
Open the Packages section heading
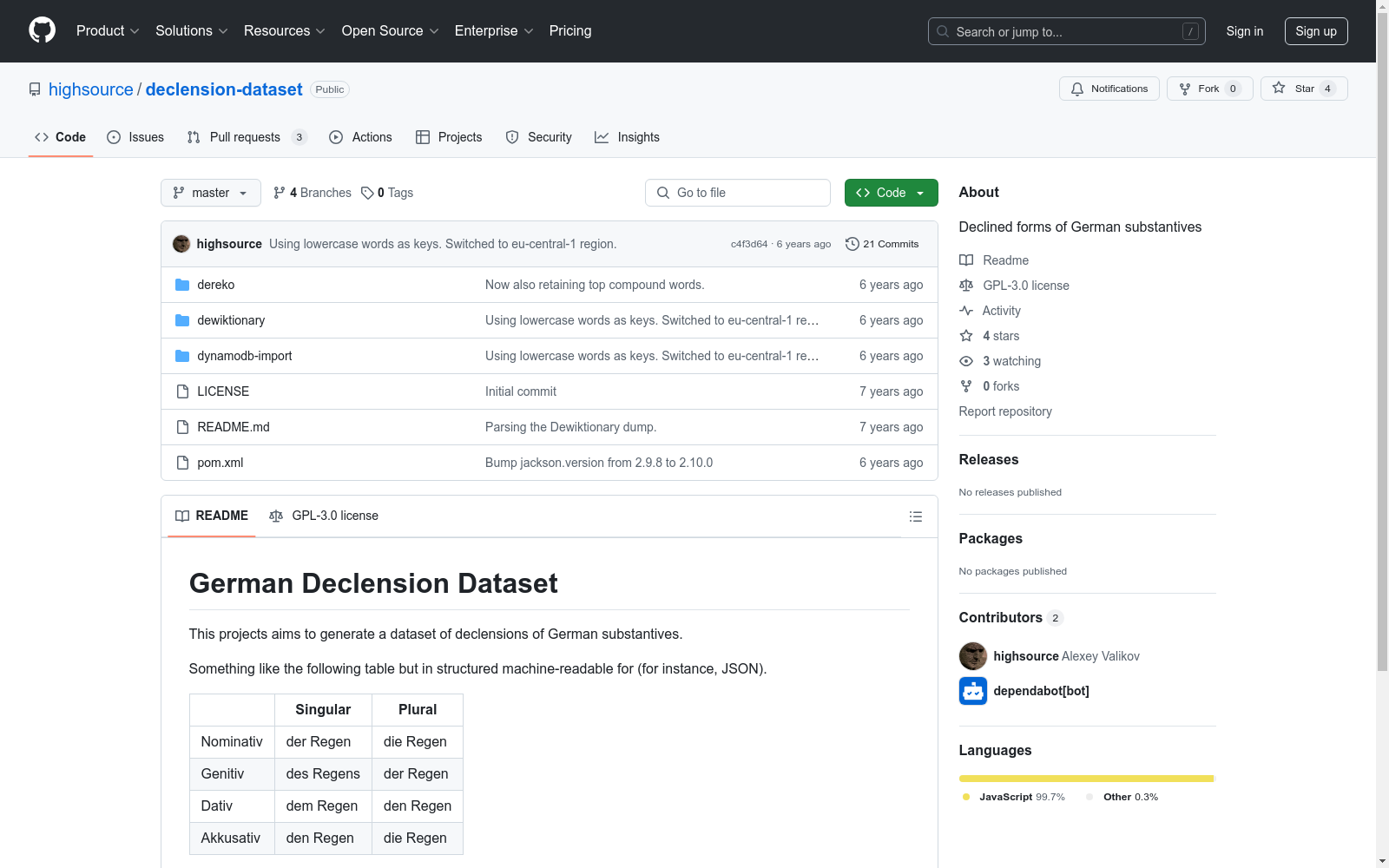991,539
